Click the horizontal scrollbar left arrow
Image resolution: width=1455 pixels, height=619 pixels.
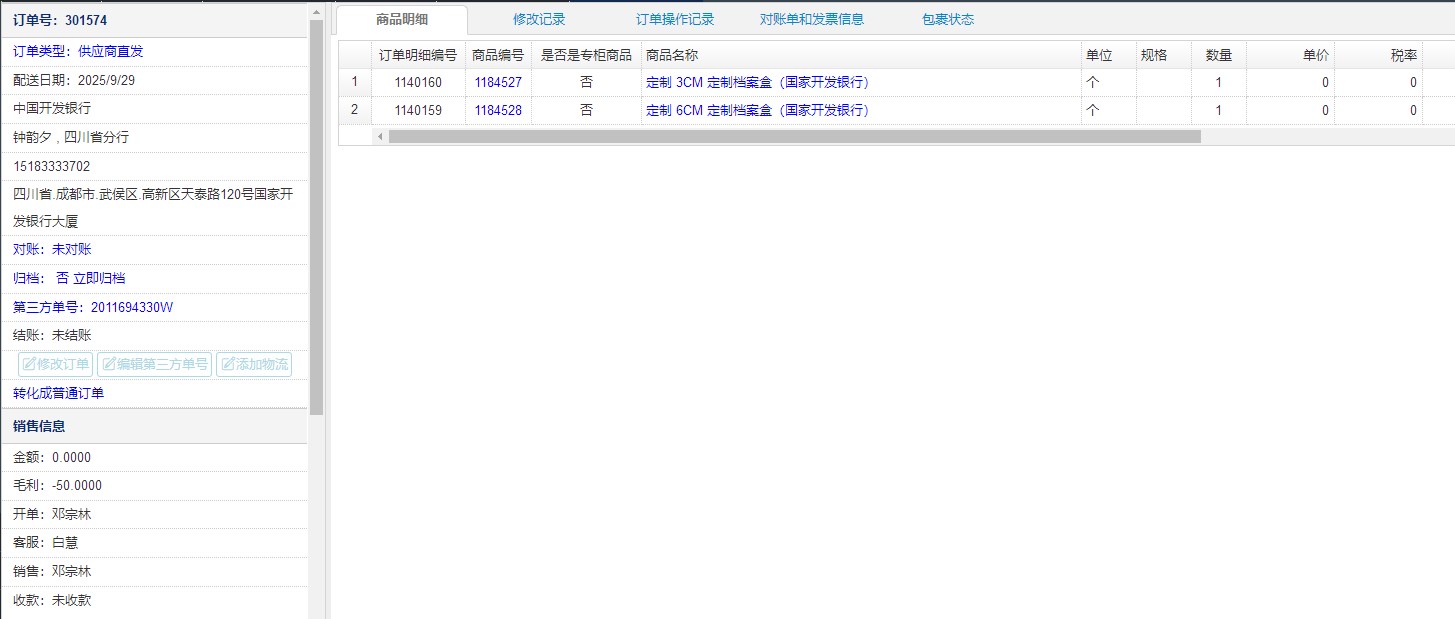click(x=380, y=136)
